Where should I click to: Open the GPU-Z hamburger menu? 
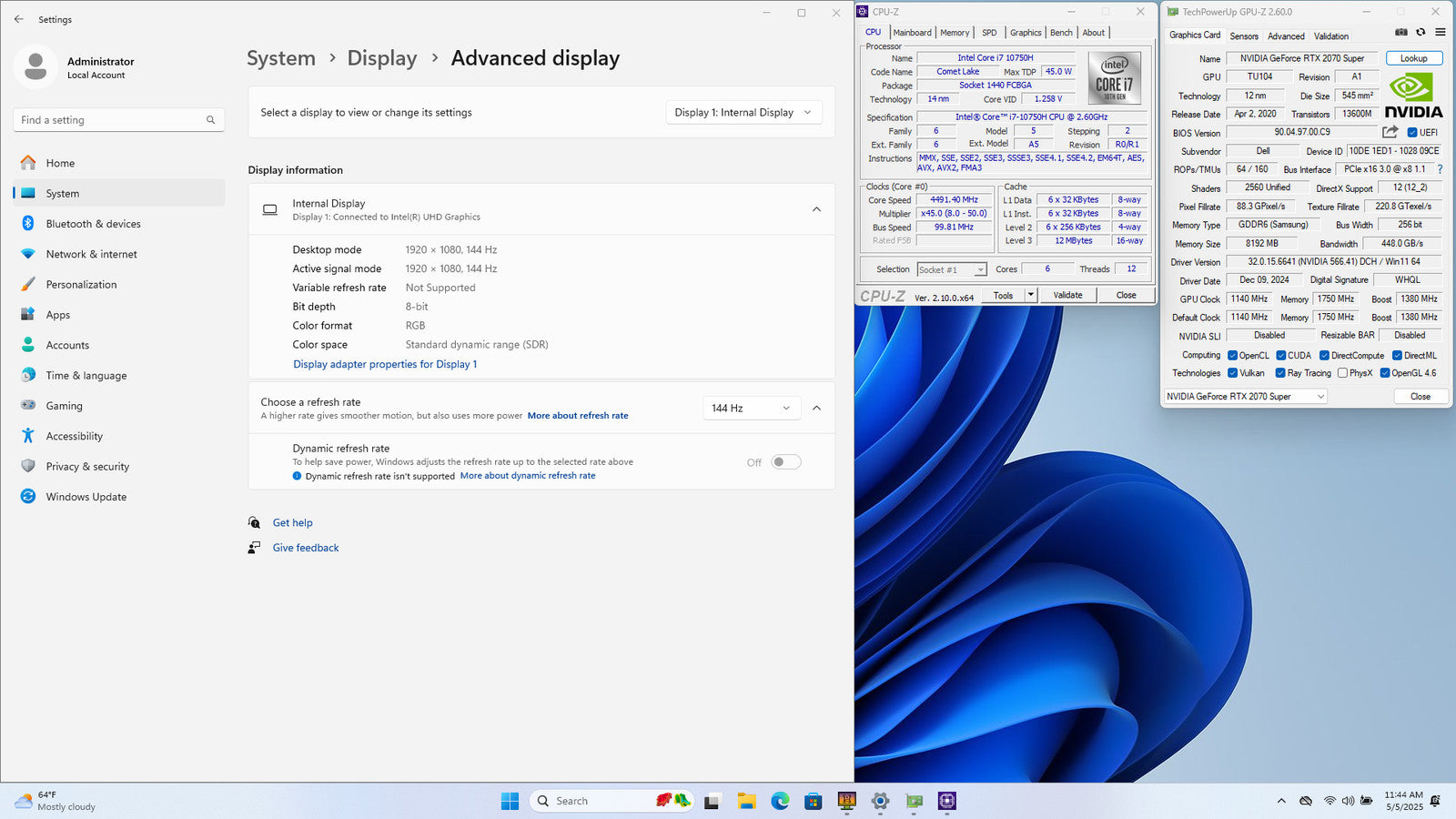point(1440,32)
